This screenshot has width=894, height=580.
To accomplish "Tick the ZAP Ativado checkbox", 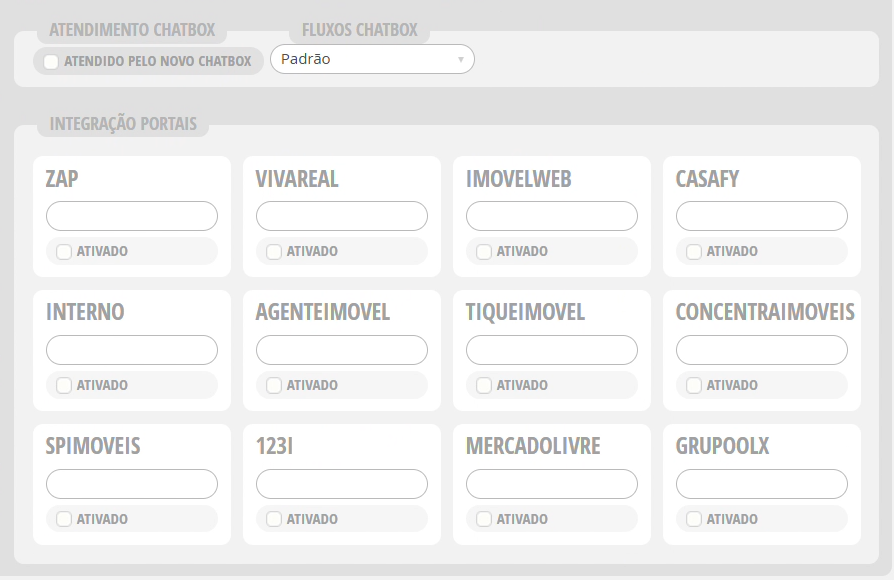I will pyautogui.click(x=64, y=252).
